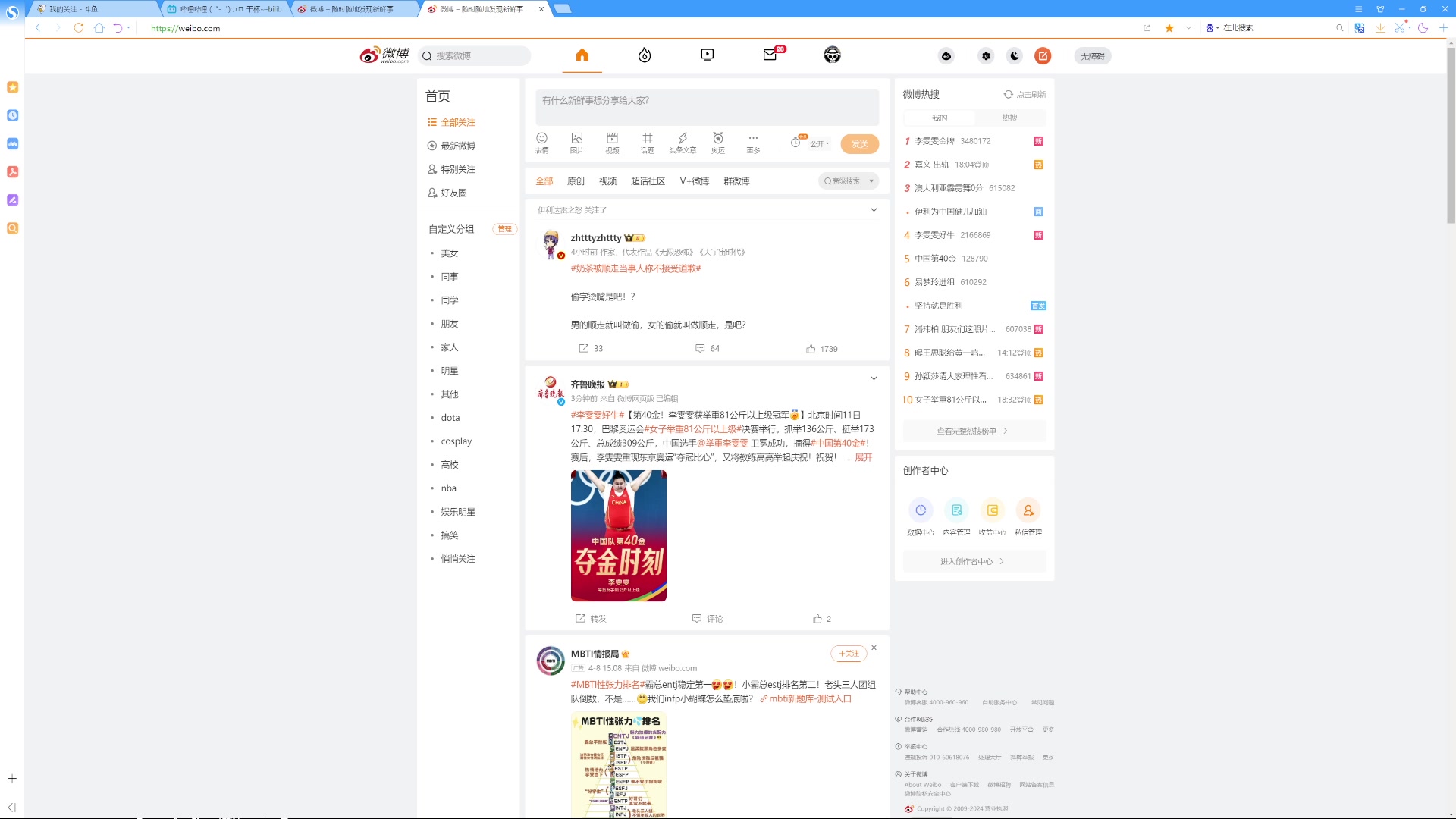
Task: Expand the 高级搜索 advanced search options
Action: click(847, 180)
